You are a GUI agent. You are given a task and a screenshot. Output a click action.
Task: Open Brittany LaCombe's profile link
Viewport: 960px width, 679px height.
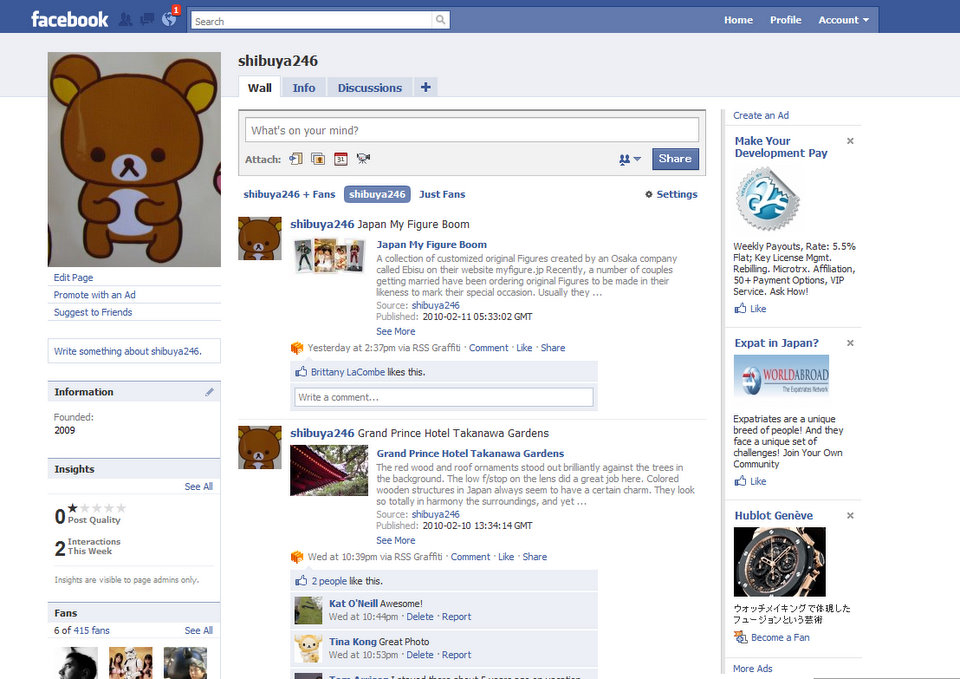(348, 372)
